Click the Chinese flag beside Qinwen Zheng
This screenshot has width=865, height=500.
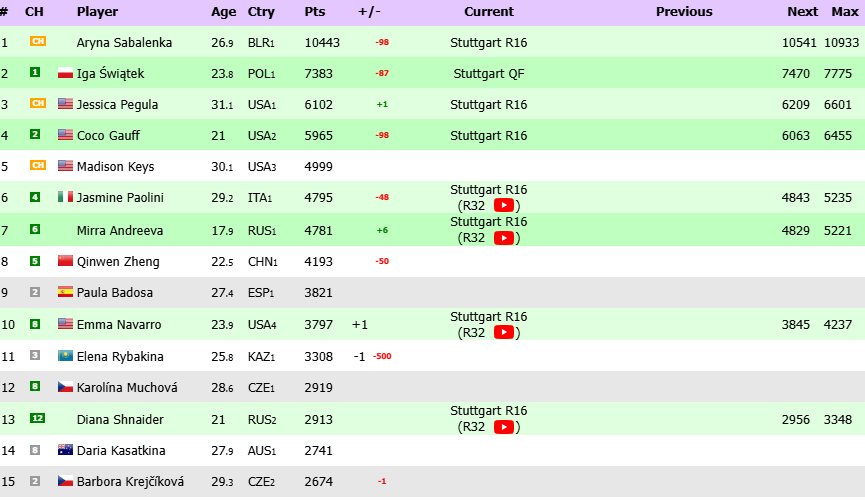coord(65,260)
